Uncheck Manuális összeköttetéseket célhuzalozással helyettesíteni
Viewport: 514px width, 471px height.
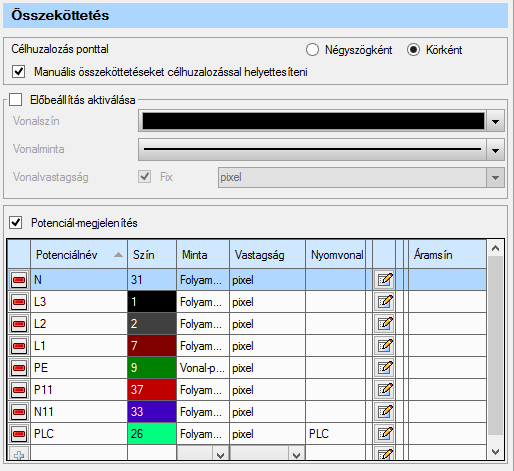click(18, 72)
